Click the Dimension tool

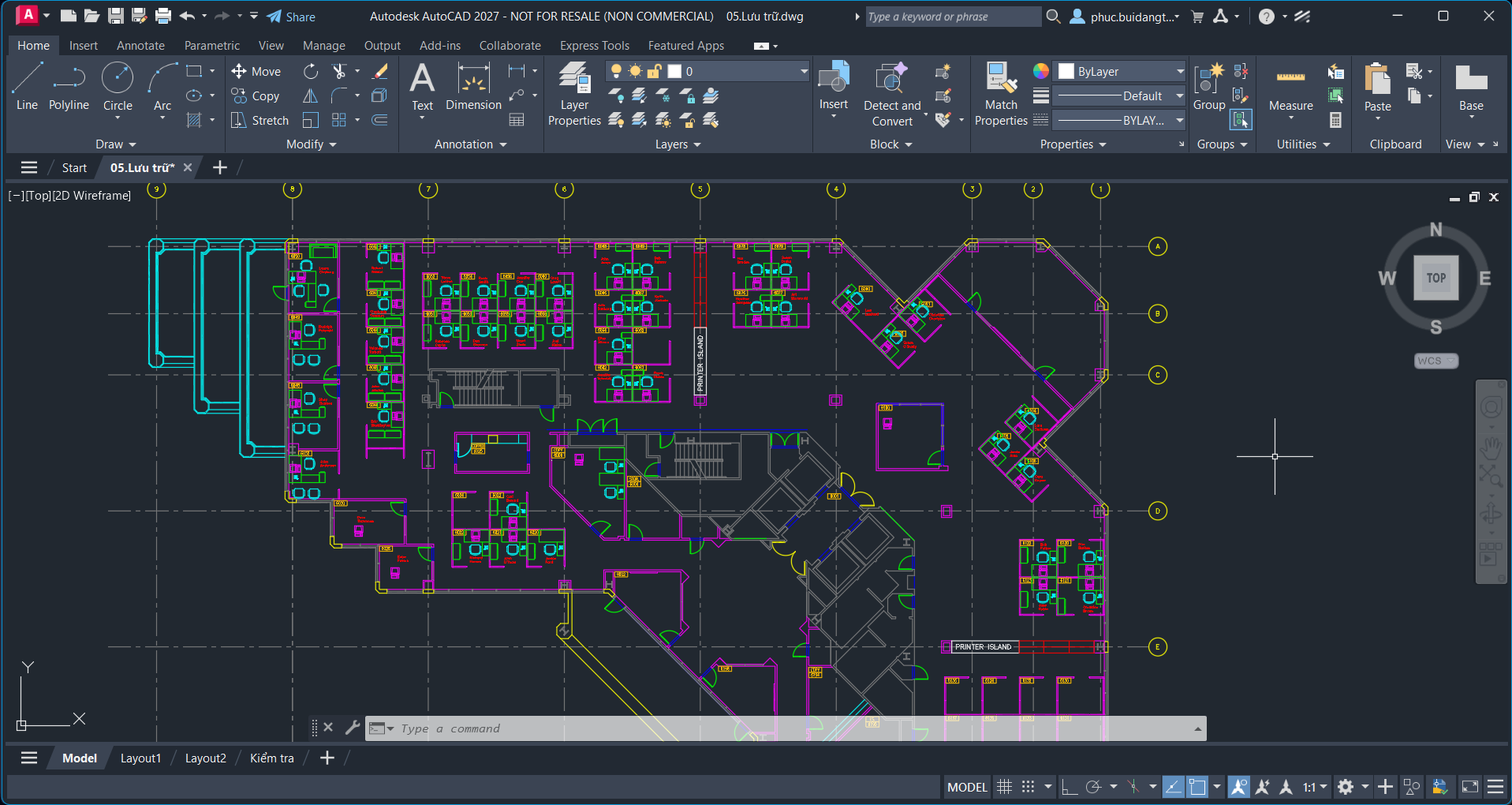(473, 87)
